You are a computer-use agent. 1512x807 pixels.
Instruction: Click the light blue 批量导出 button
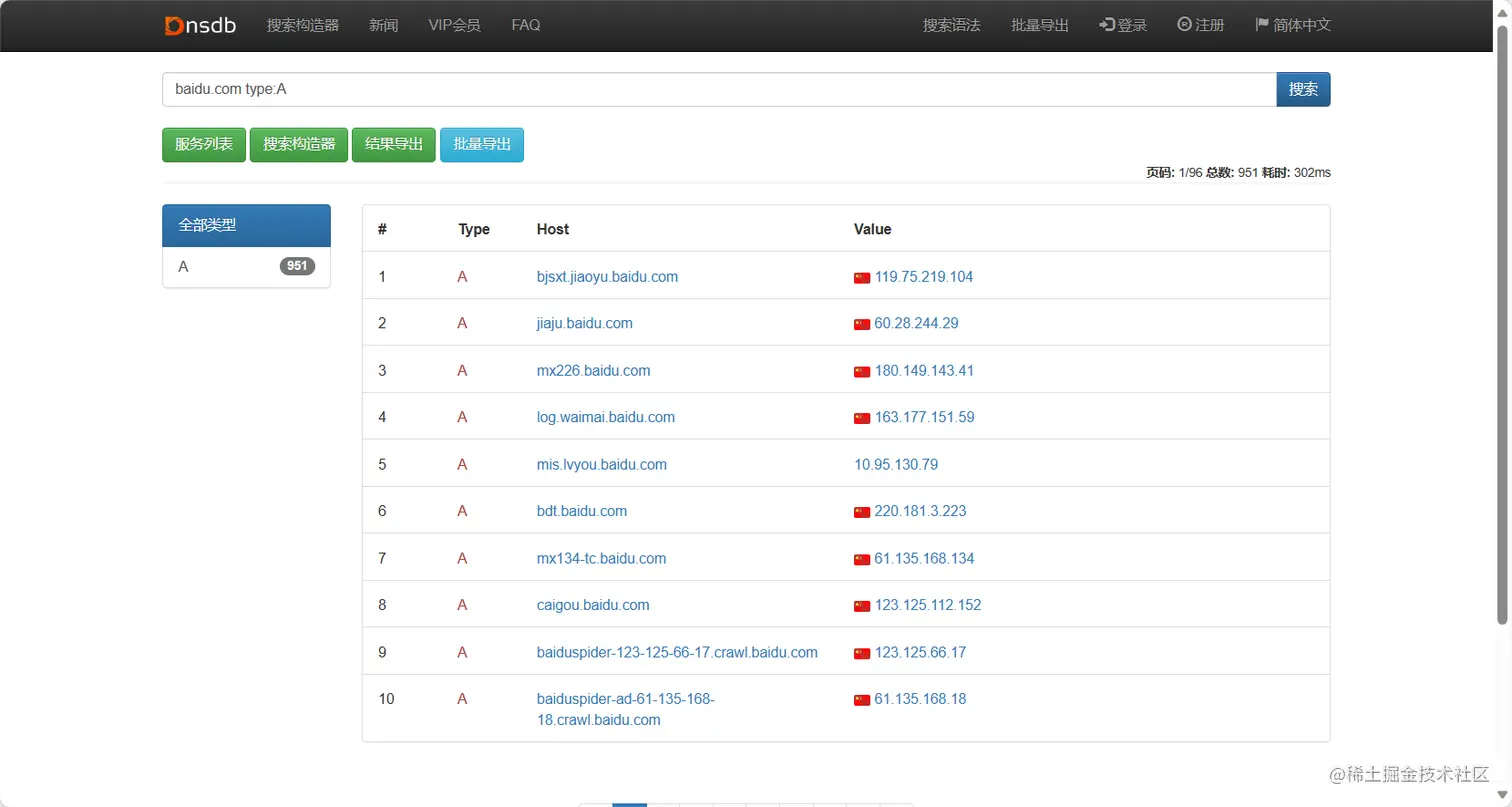coord(482,144)
